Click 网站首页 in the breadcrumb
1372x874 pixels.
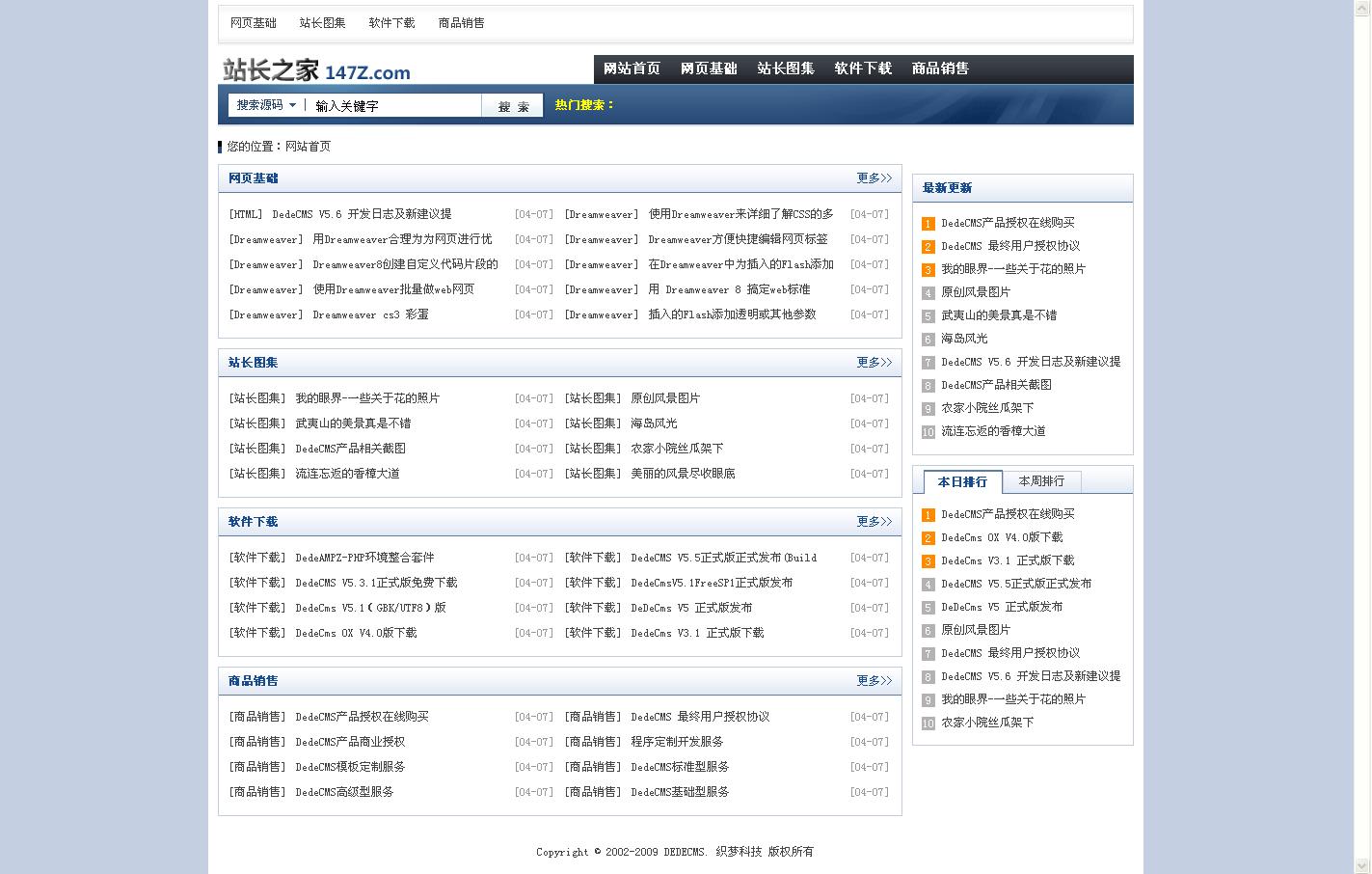pyautogui.click(x=309, y=147)
